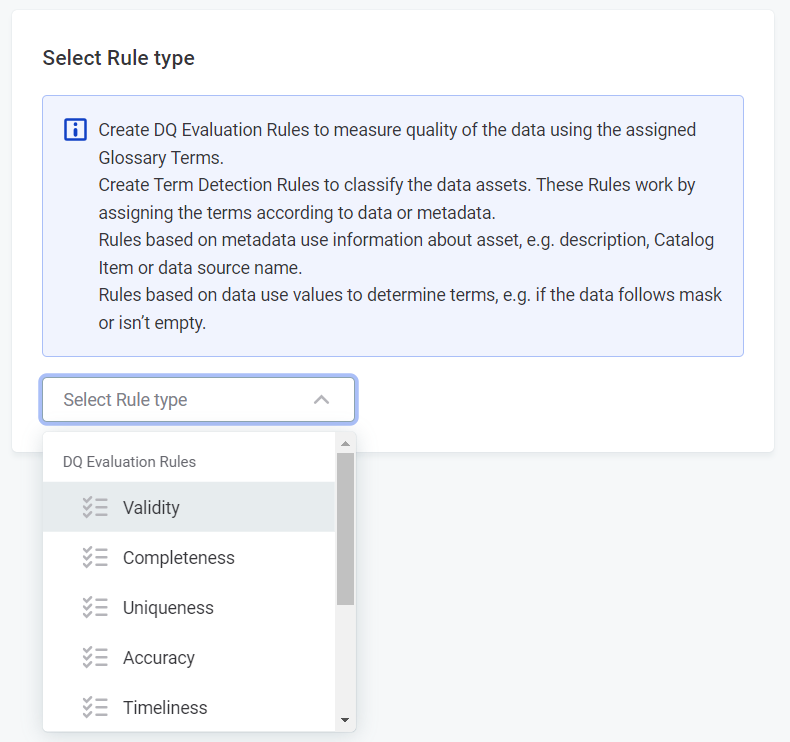
Task: Pick the Uniqueness rule option
Action: tap(168, 608)
